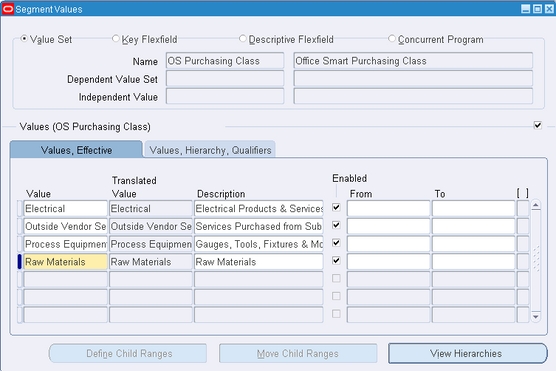Click the maximize window icon

[x=537, y=9]
